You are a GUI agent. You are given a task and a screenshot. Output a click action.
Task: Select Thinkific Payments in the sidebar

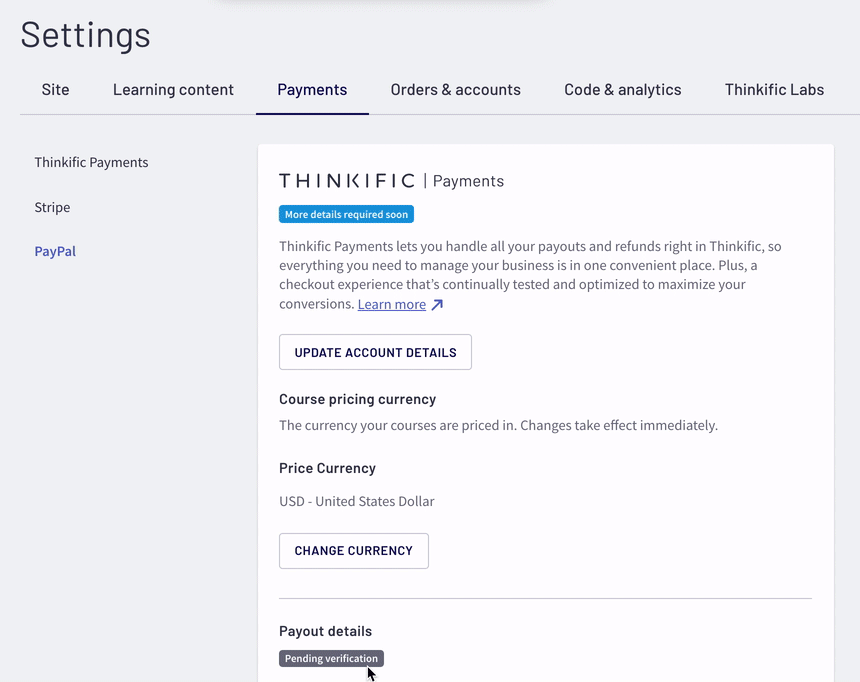(x=91, y=162)
